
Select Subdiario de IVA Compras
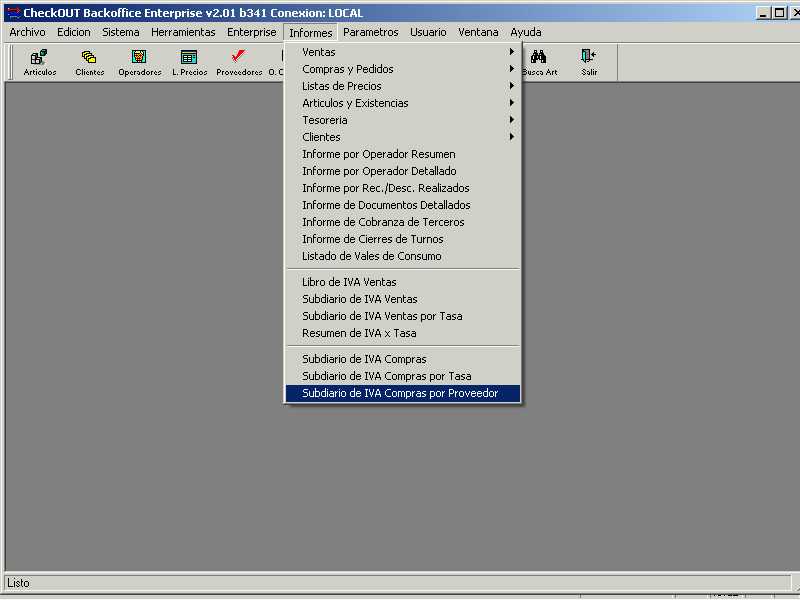pos(403,359)
